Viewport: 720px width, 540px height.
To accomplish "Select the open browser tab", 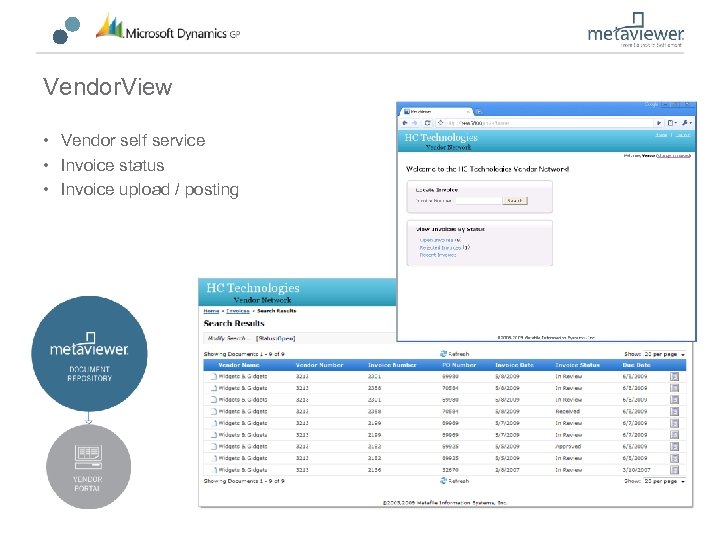I will [436, 112].
